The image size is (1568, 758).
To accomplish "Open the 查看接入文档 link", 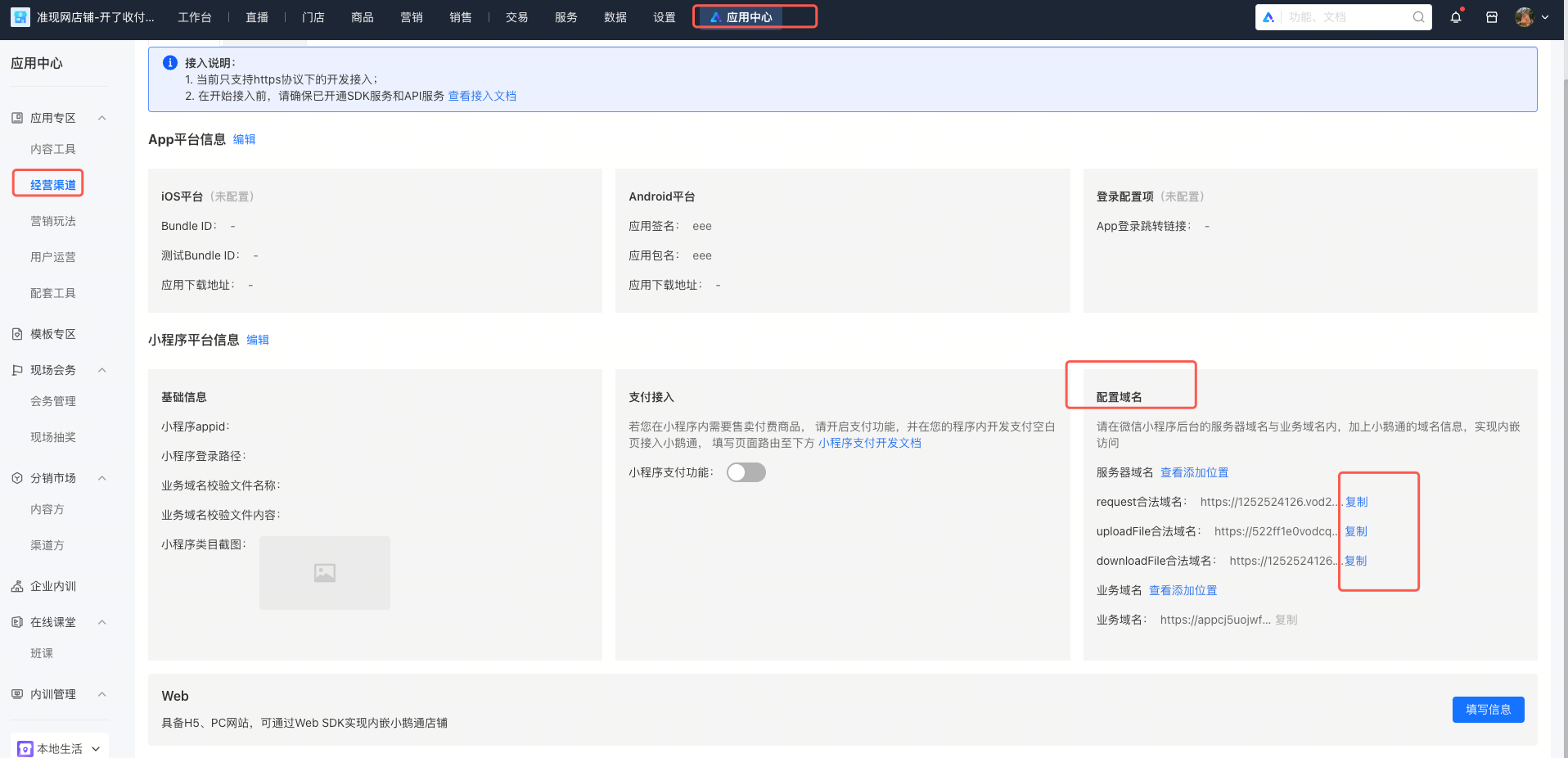I will [482, 96].
